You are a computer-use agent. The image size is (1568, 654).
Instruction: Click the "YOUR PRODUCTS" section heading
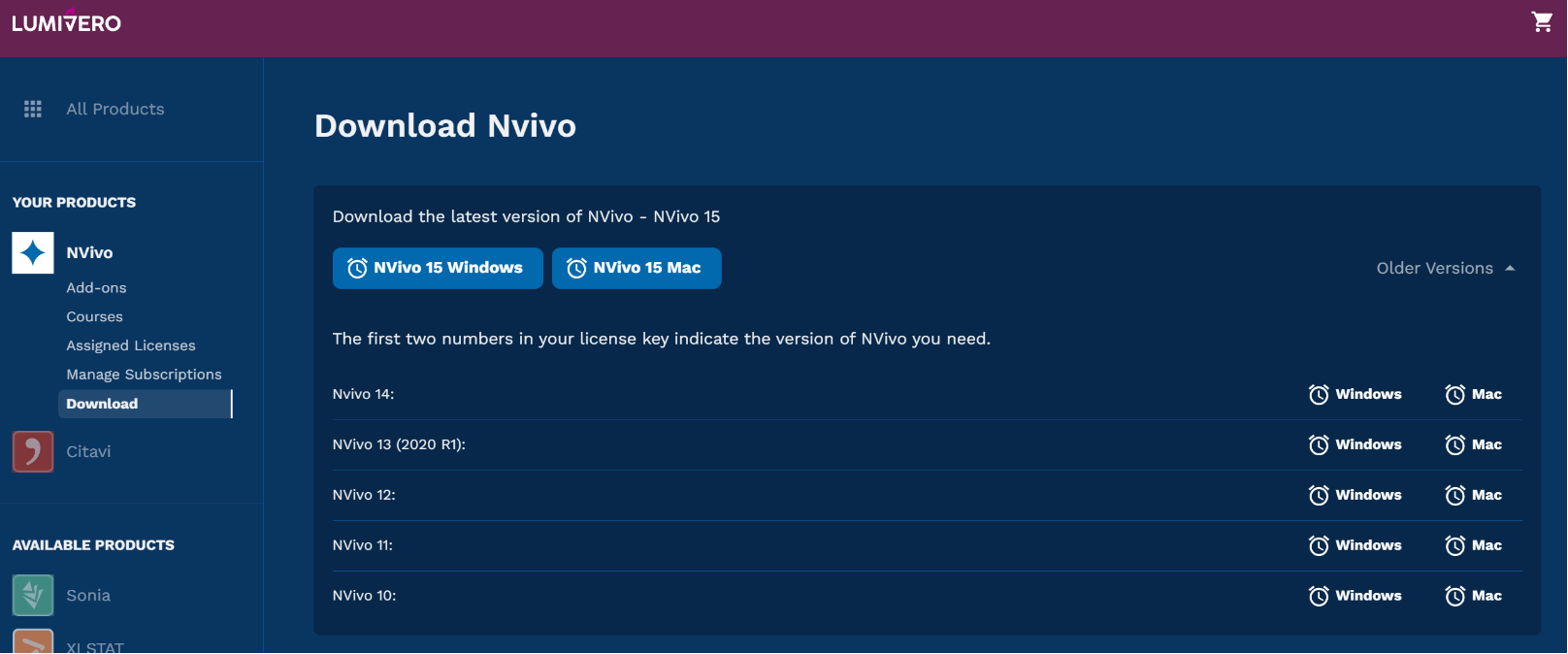tap(74, 203)
